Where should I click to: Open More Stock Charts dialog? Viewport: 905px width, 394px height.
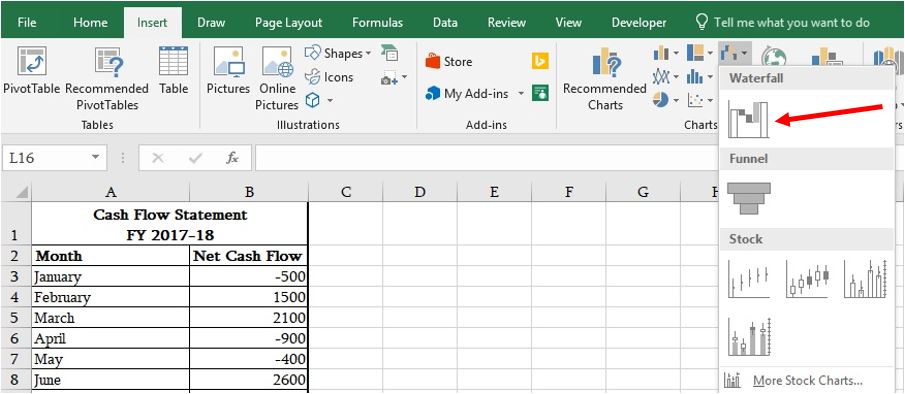pos(808,380)
